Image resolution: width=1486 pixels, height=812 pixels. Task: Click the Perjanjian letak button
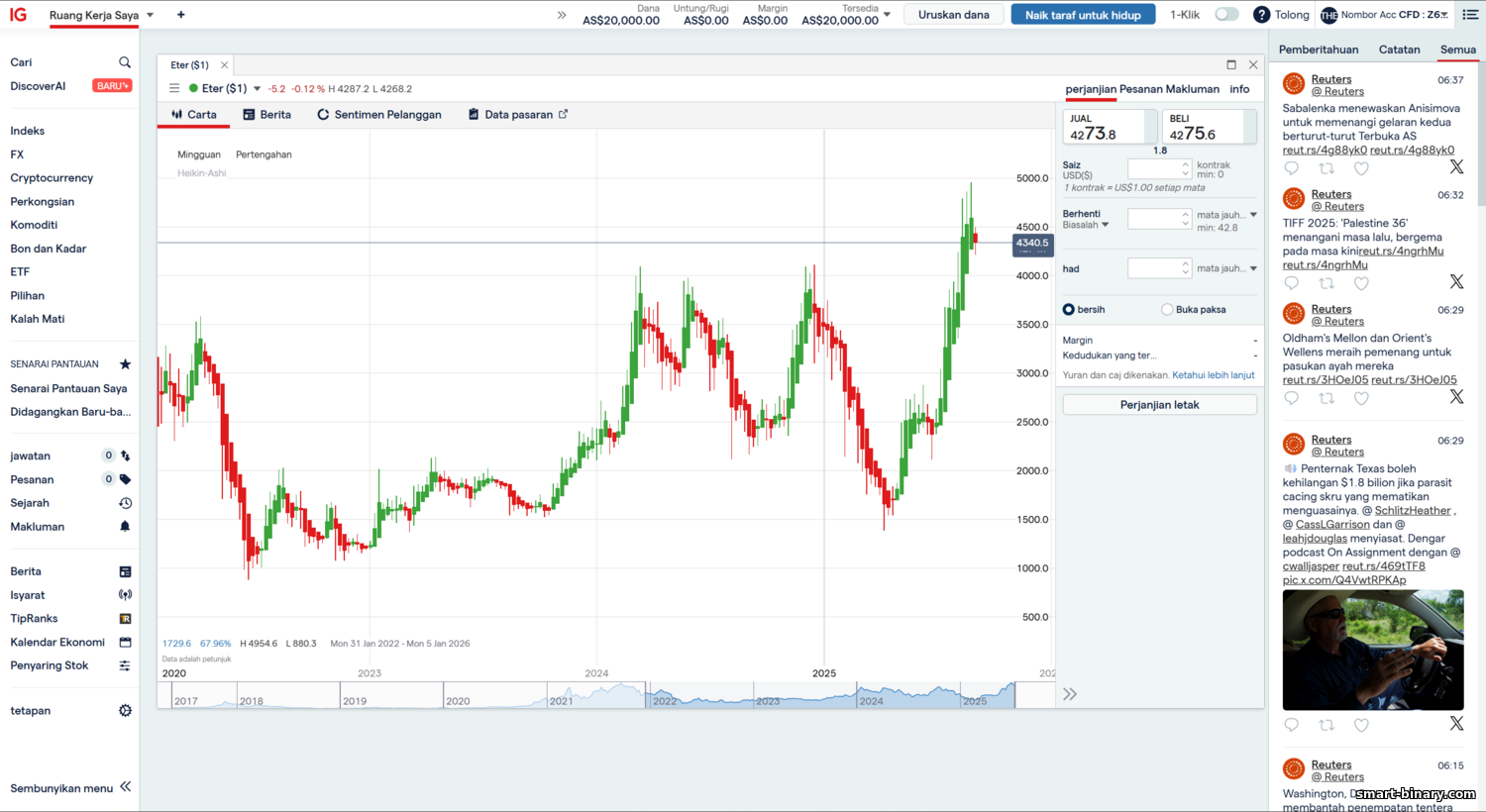(1159, 405)
